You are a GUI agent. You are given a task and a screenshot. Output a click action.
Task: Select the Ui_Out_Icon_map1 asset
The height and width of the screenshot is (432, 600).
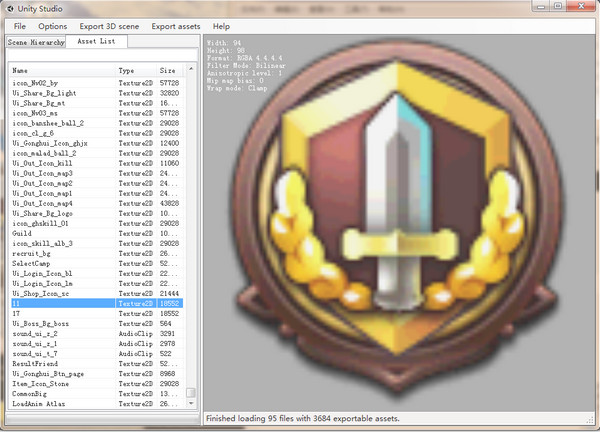tap(97, 193)
